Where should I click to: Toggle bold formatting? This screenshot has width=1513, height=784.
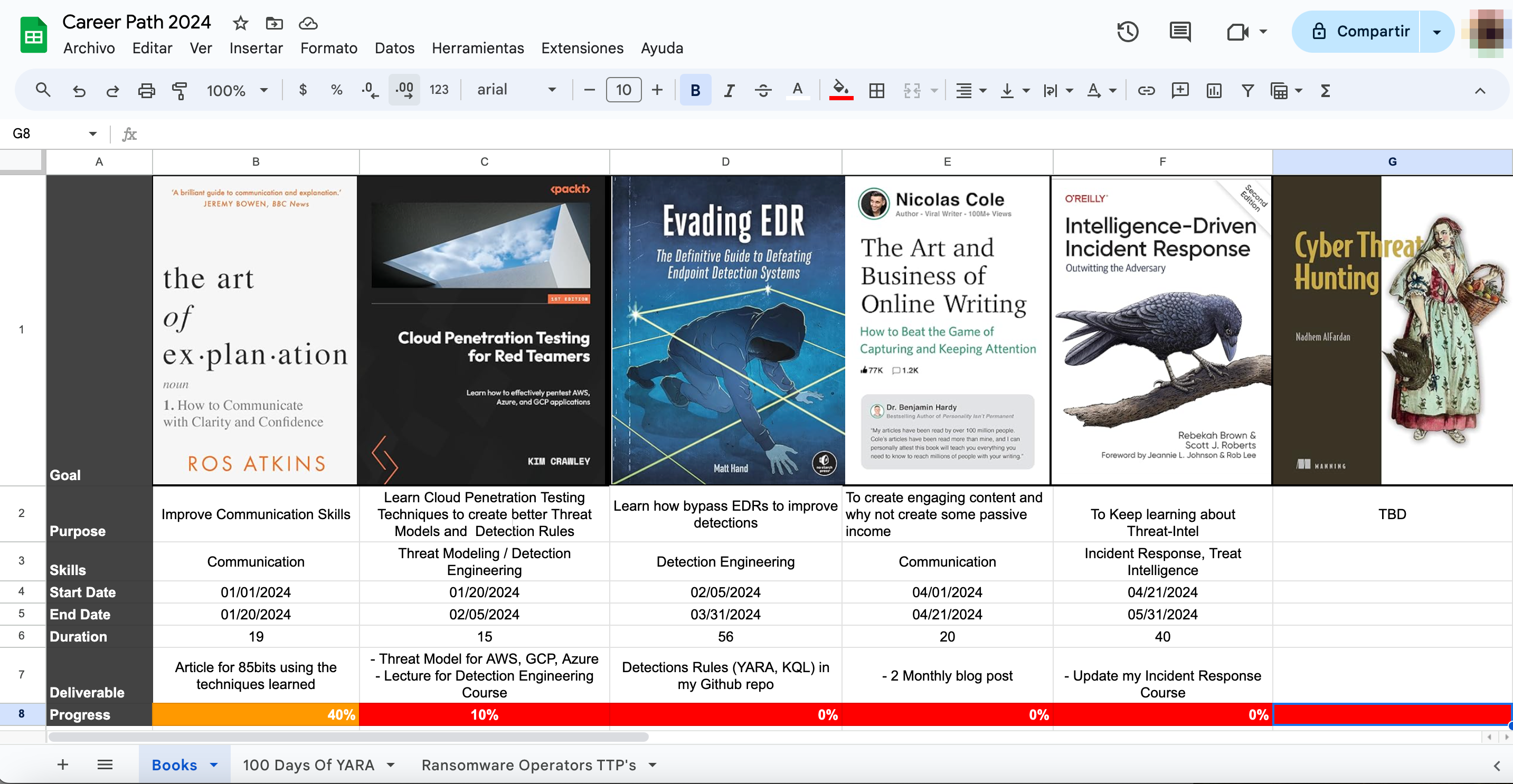click(x=695, y=90)
